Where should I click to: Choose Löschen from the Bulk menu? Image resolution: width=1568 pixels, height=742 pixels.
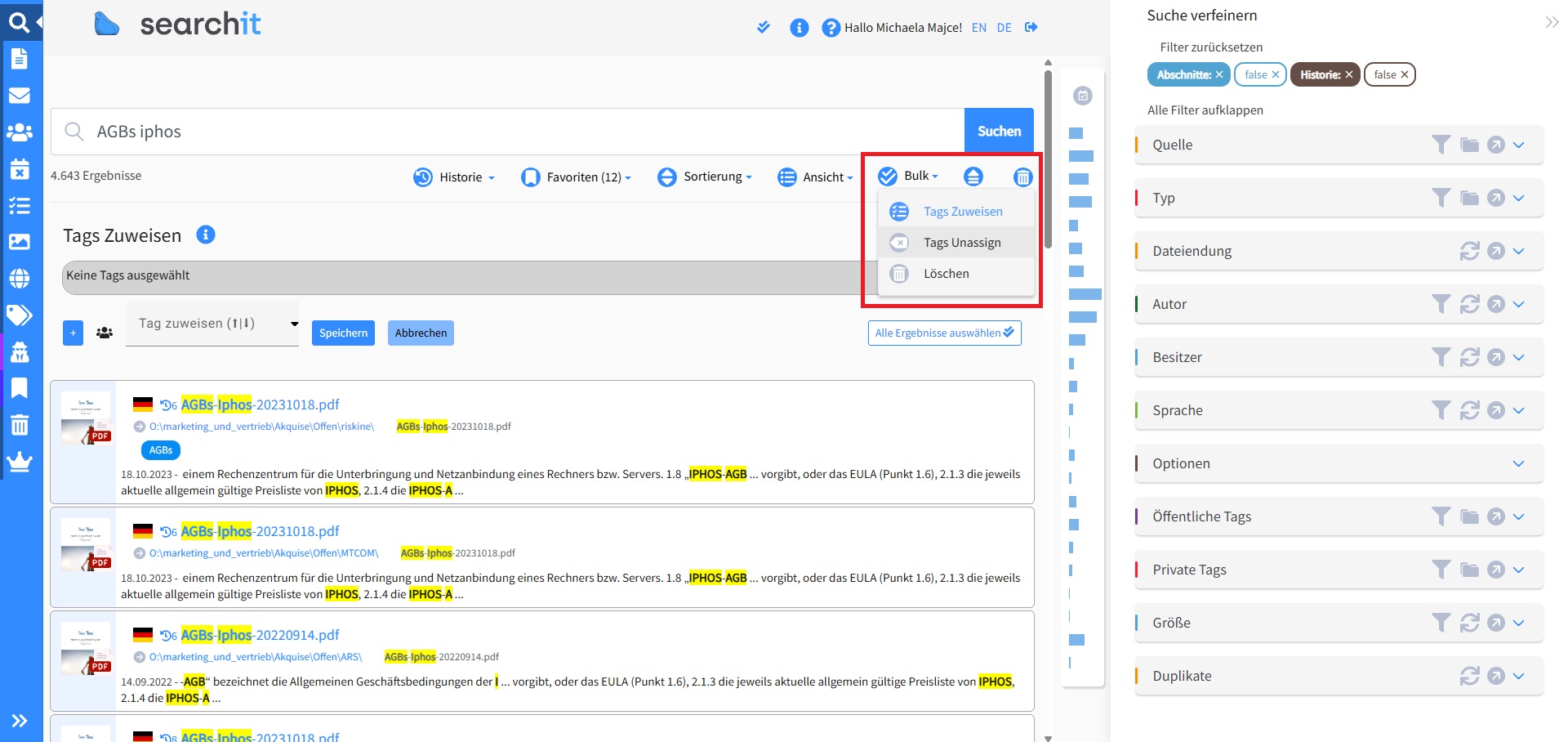pyautogui.click(x=946, y=274)
